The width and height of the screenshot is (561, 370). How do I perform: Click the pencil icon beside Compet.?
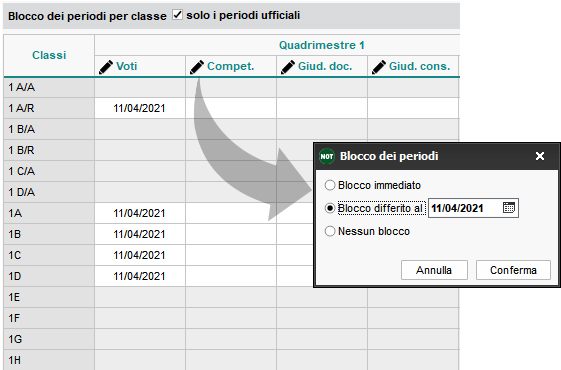197,67
